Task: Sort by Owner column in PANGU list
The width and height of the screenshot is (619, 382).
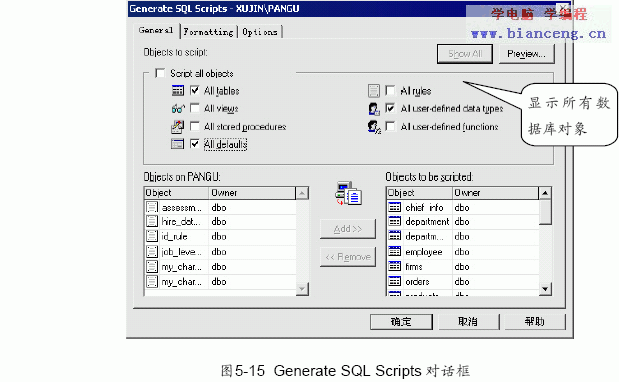Action: (x=252, y=193)
